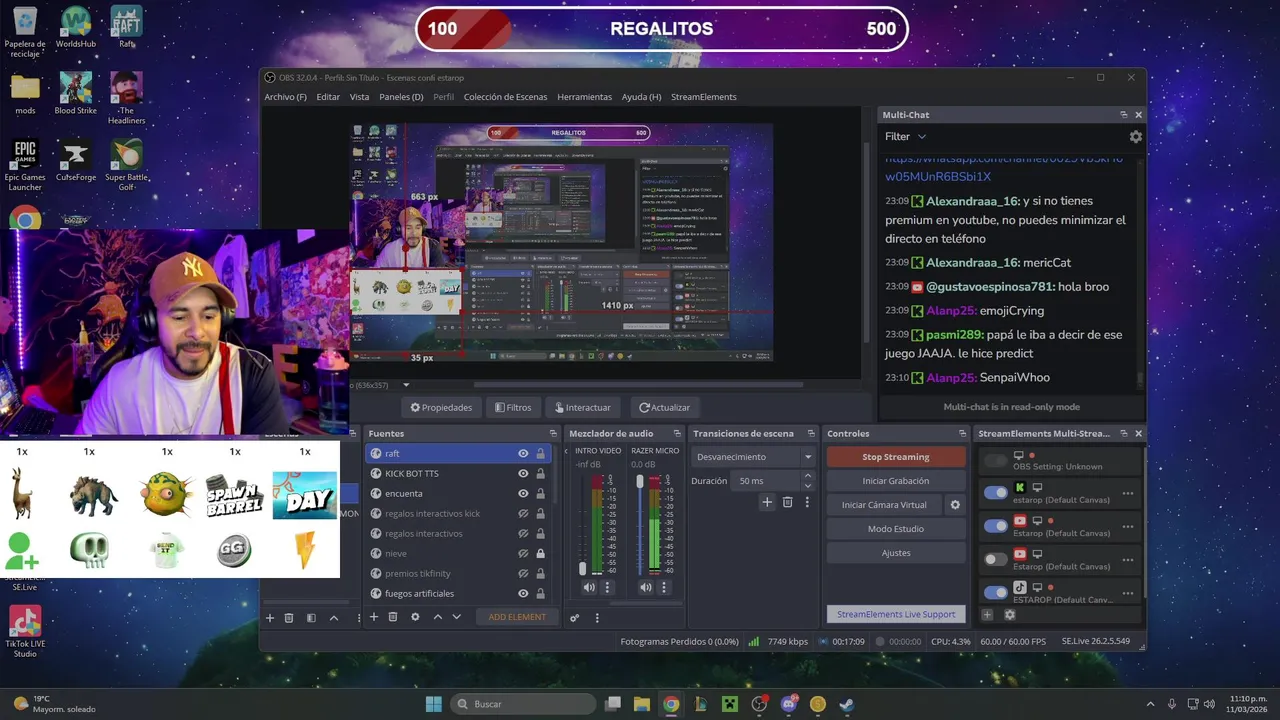Show the premios tikfinity source
Image resolution: width=1280 pixels, height=720 pixels.
coord(523,573)
